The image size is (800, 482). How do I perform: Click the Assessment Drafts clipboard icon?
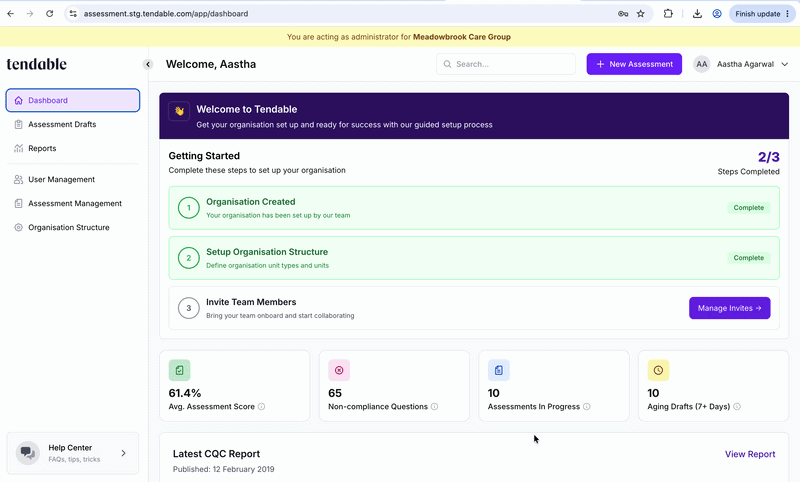[x=18, y=124]
